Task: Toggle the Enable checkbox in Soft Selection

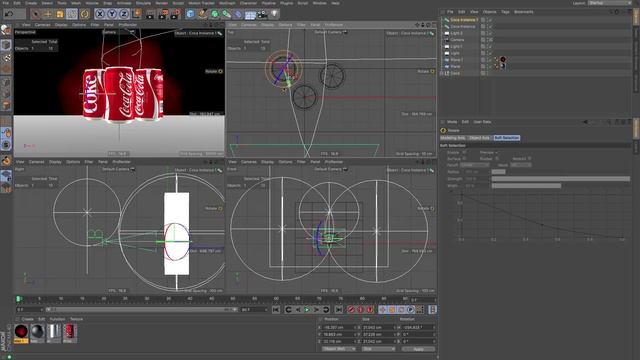Action: 464,152
